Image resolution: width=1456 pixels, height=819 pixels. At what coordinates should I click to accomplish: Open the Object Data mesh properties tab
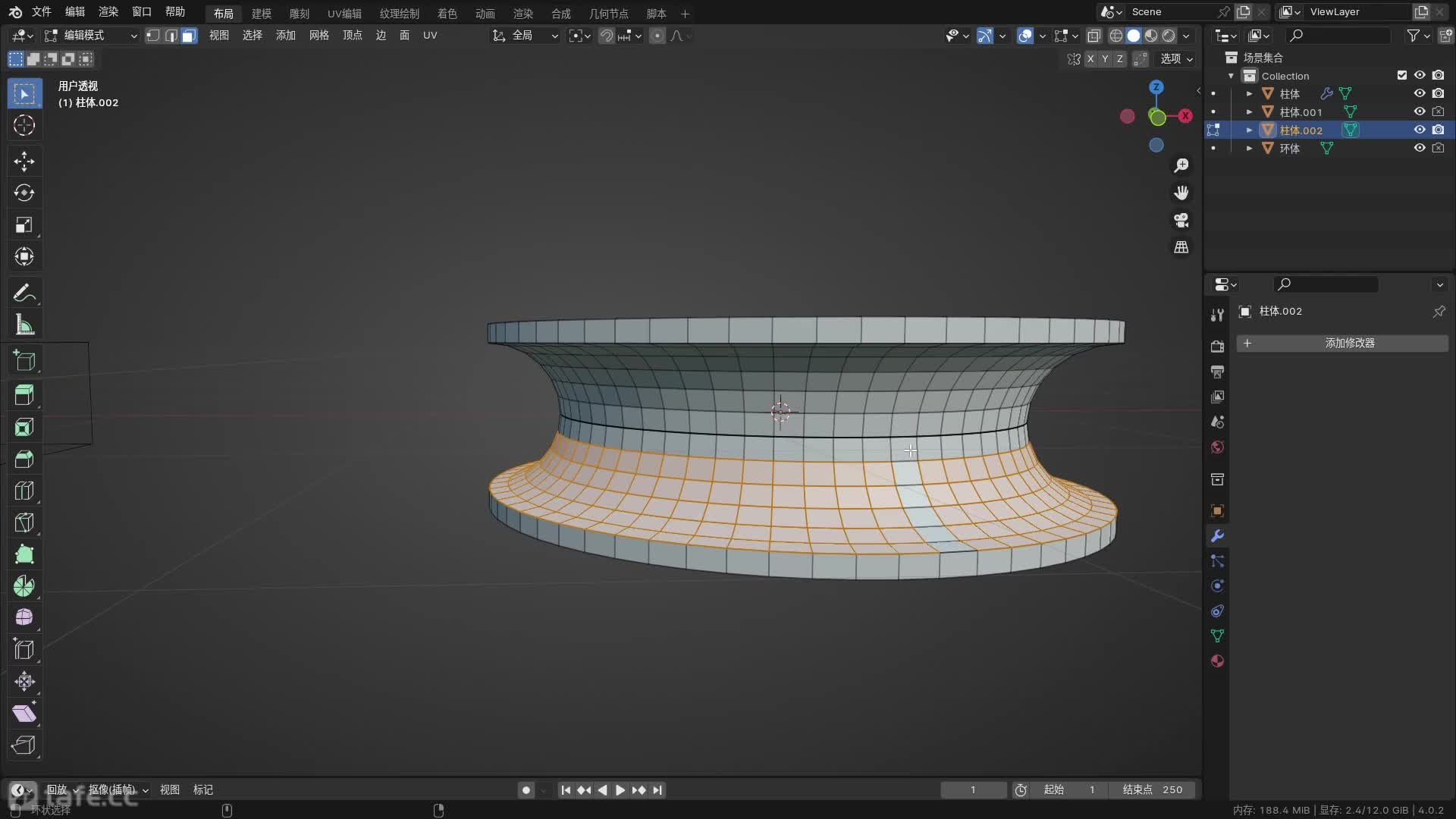(1217, 636)
